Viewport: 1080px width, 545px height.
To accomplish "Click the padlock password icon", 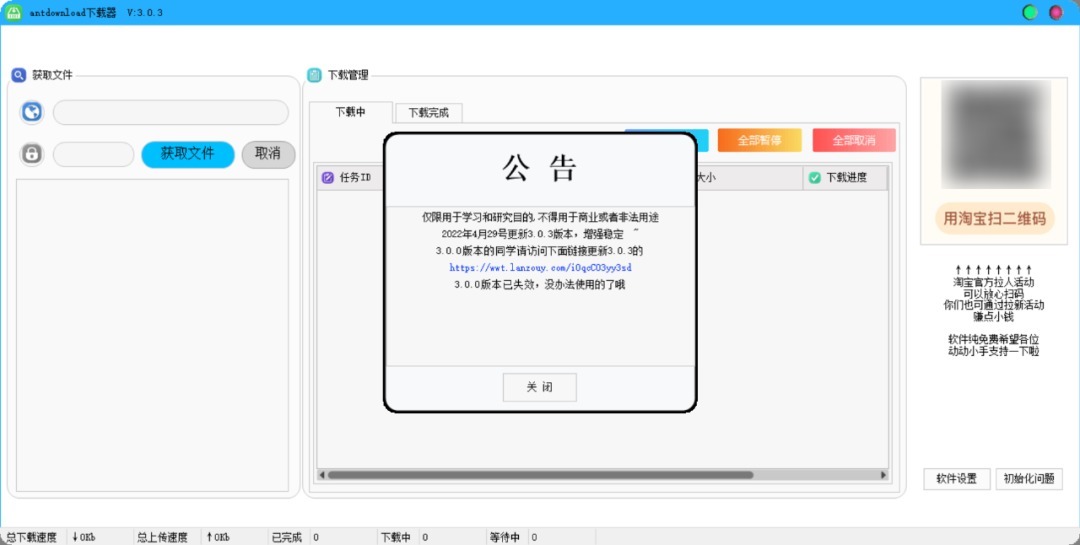I will coord(32,154).
